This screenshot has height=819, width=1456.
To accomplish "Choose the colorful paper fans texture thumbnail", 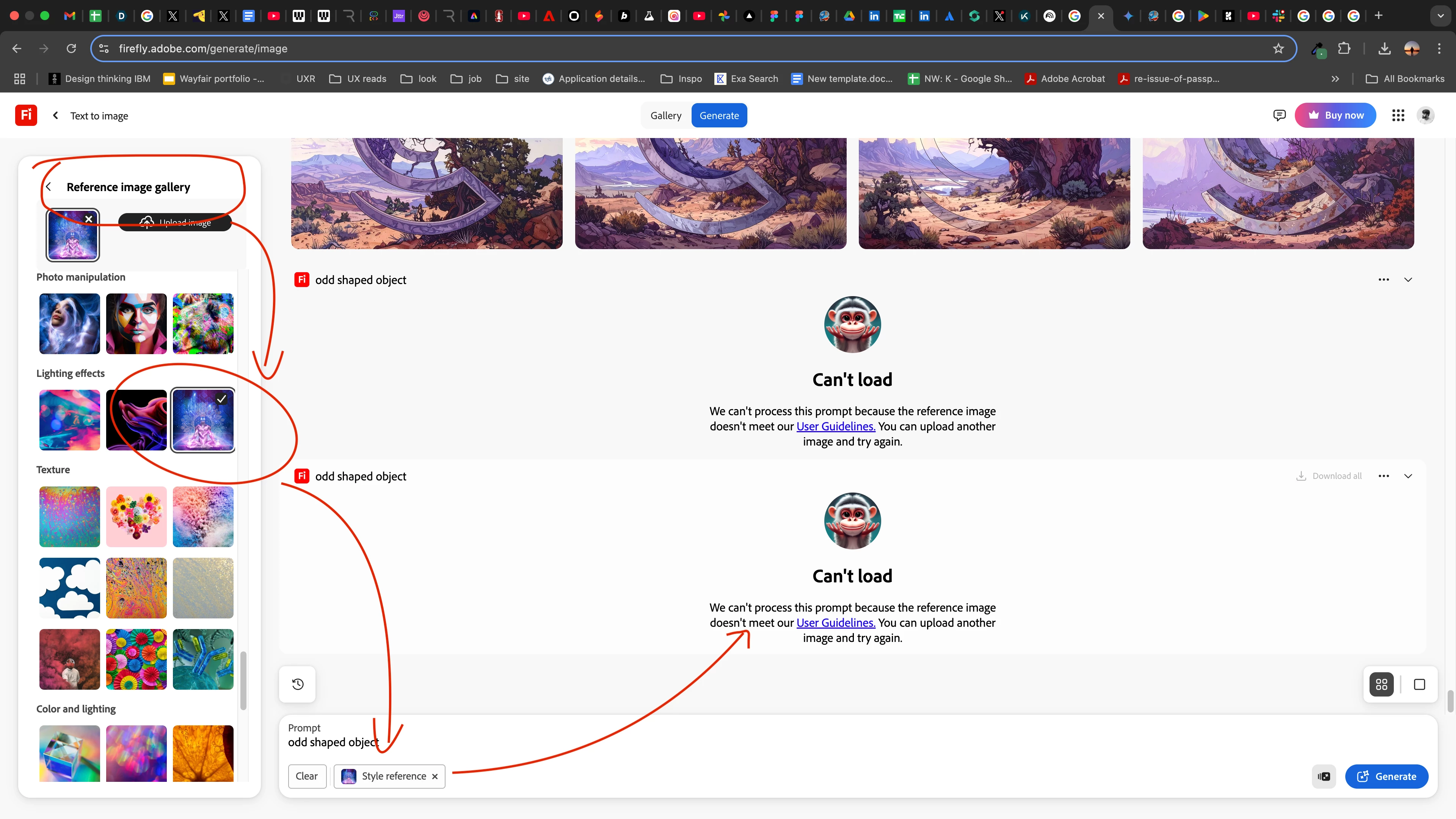I will pos(136,660).
